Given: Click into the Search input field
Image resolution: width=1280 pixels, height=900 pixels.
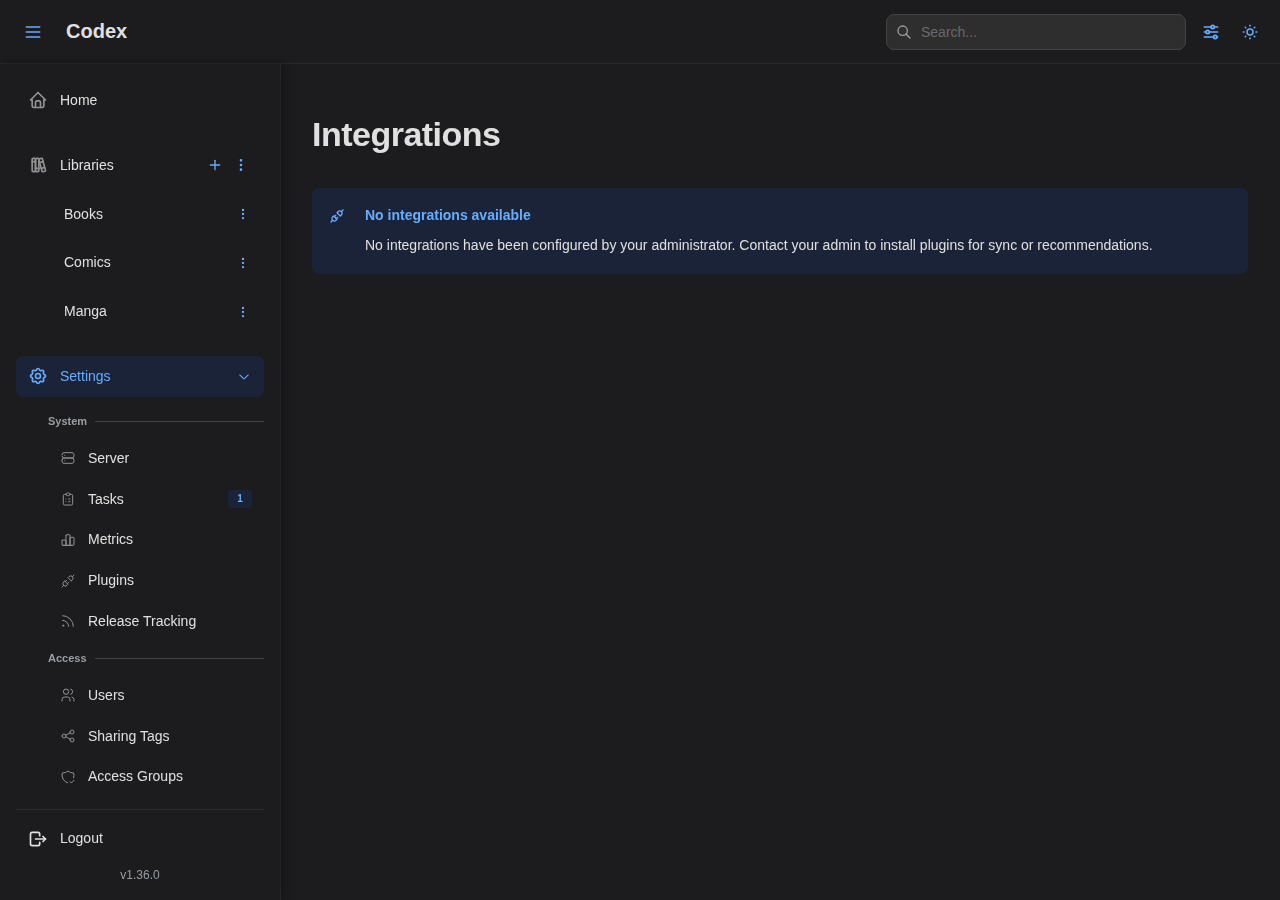Looking at the screenshot, I should pos(1036,32).
